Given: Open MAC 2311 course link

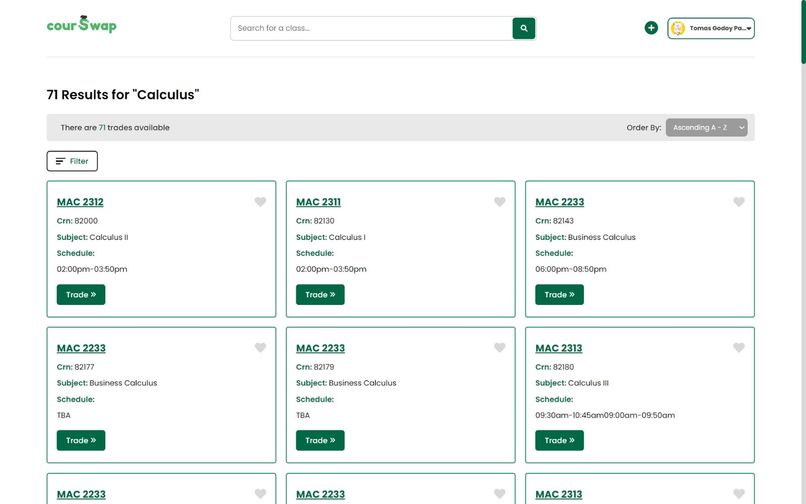Looking at the screenshot, I should click(318, 202).
